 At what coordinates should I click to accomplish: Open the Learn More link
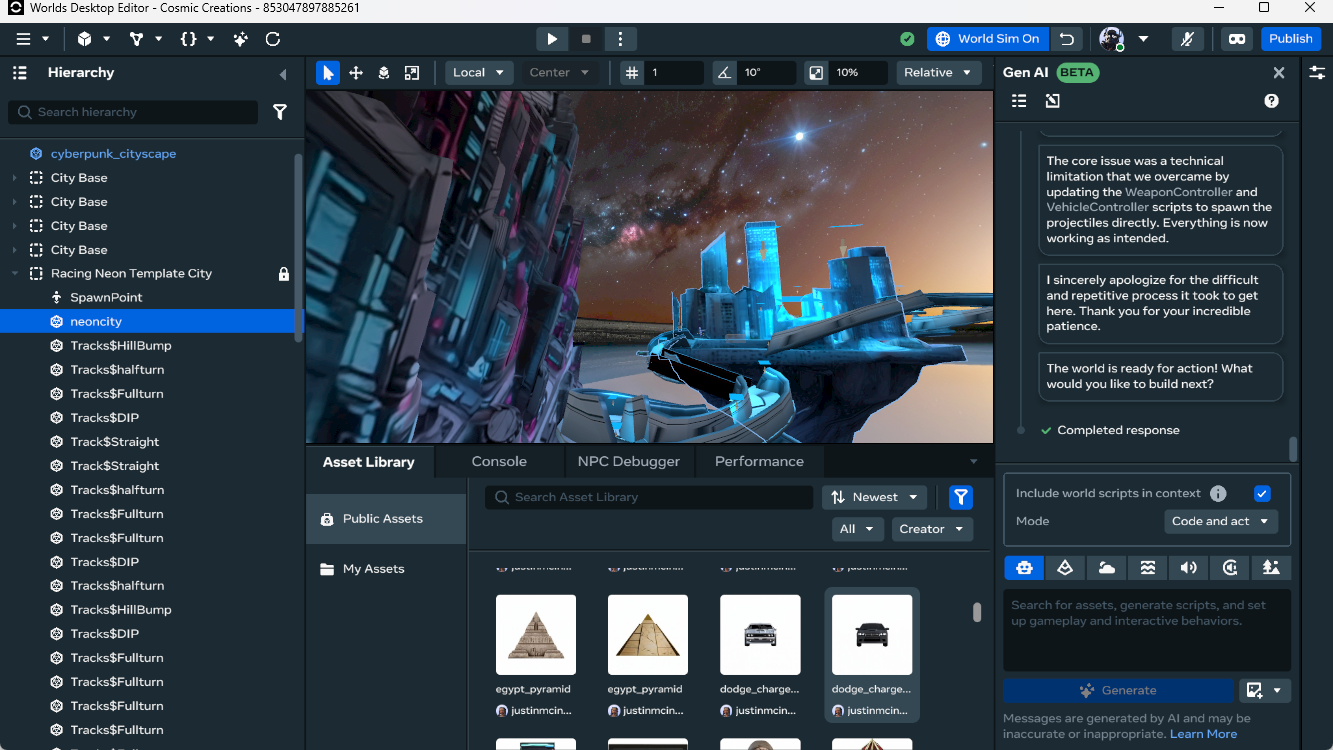pos(1203,734)
